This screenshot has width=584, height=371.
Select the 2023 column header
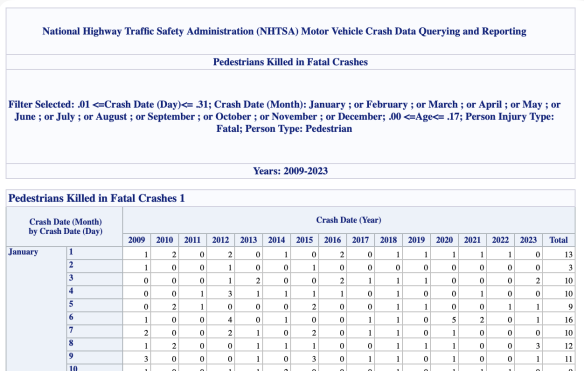click(x=528, y=240)
